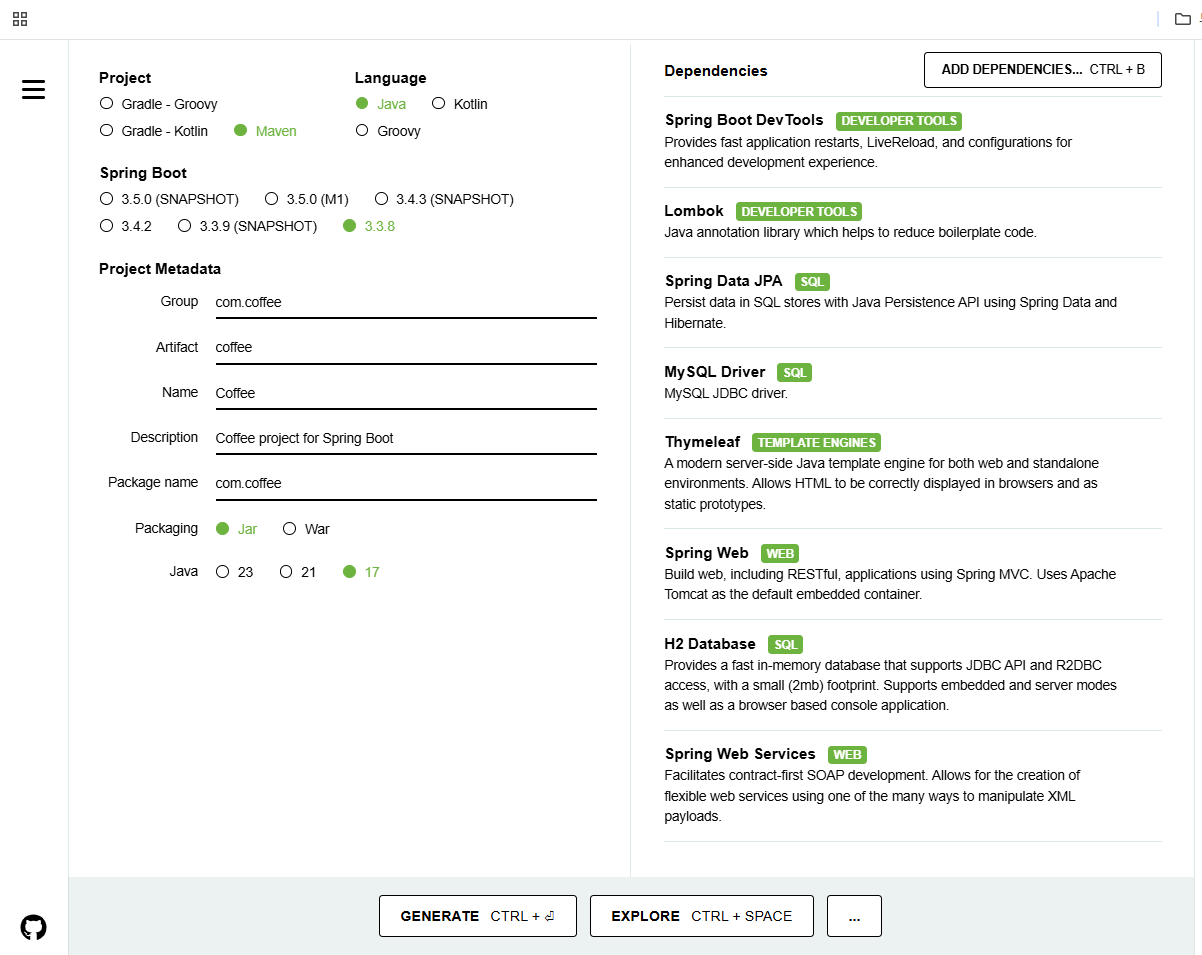Viewport: 1202px width, 955px height.
Task: Click the Language section heading
Action: 391,78
